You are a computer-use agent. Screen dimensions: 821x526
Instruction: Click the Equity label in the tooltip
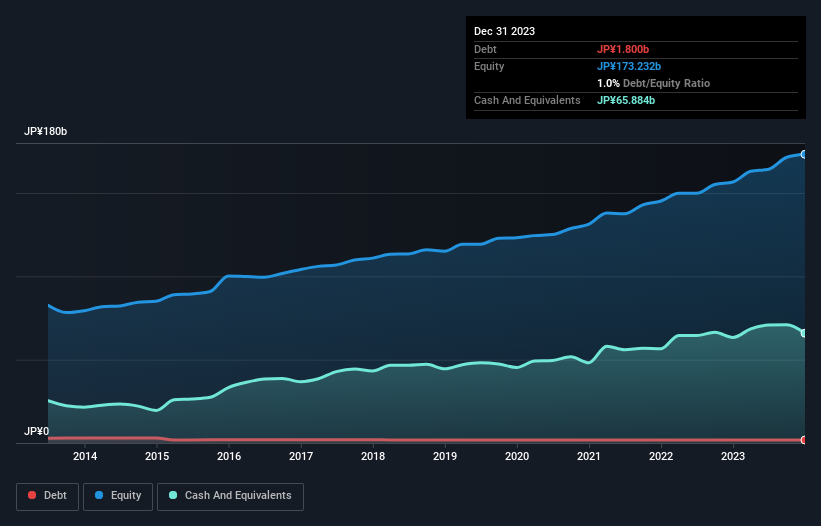coord(489,66)
